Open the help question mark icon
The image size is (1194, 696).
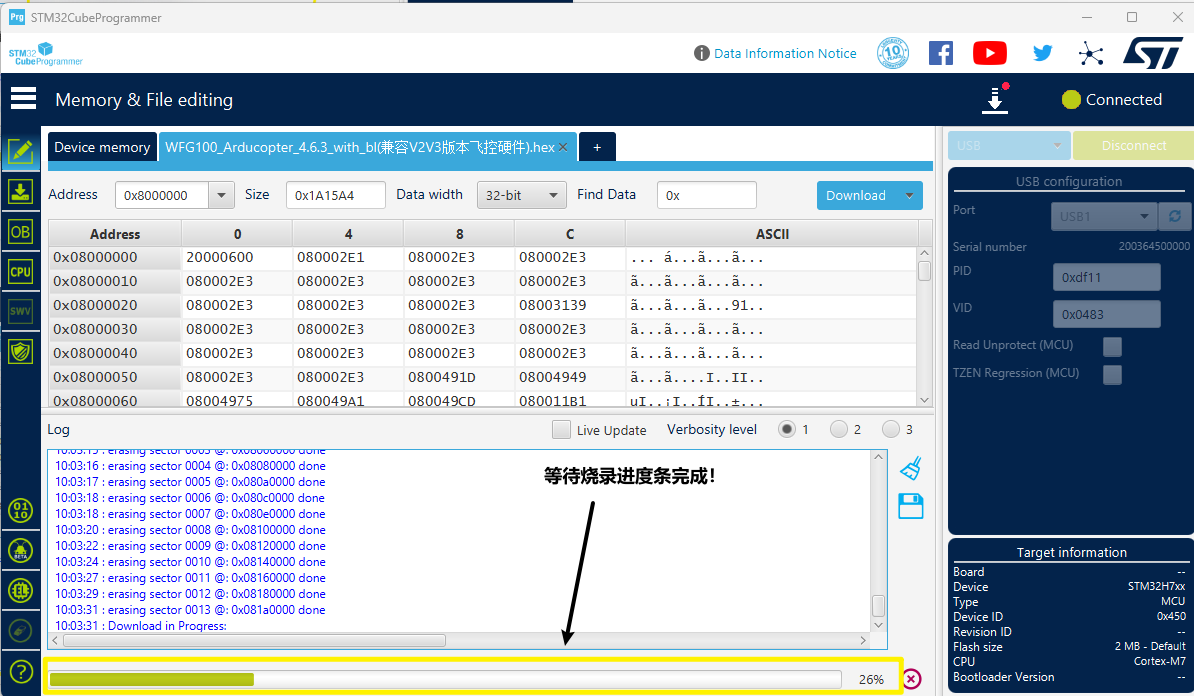[21, 671]
